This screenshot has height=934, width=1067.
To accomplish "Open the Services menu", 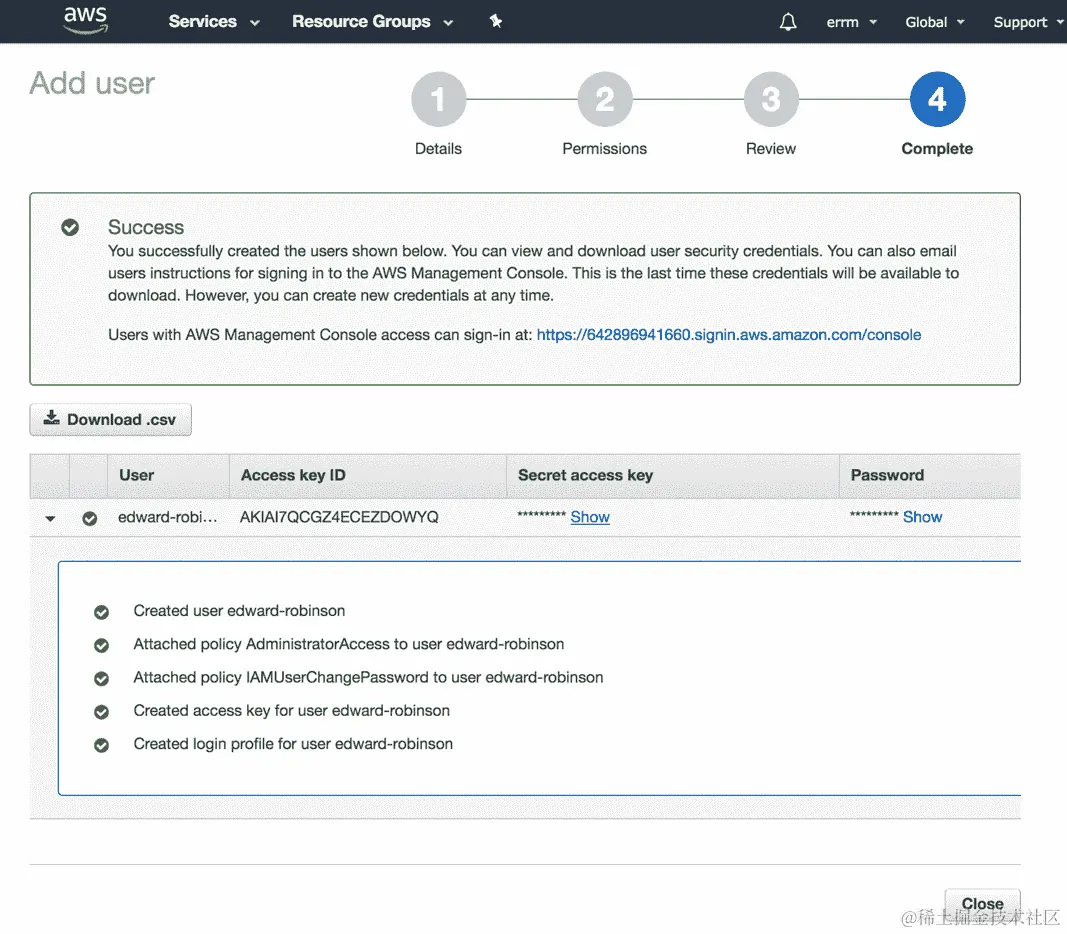I will 214,22.
